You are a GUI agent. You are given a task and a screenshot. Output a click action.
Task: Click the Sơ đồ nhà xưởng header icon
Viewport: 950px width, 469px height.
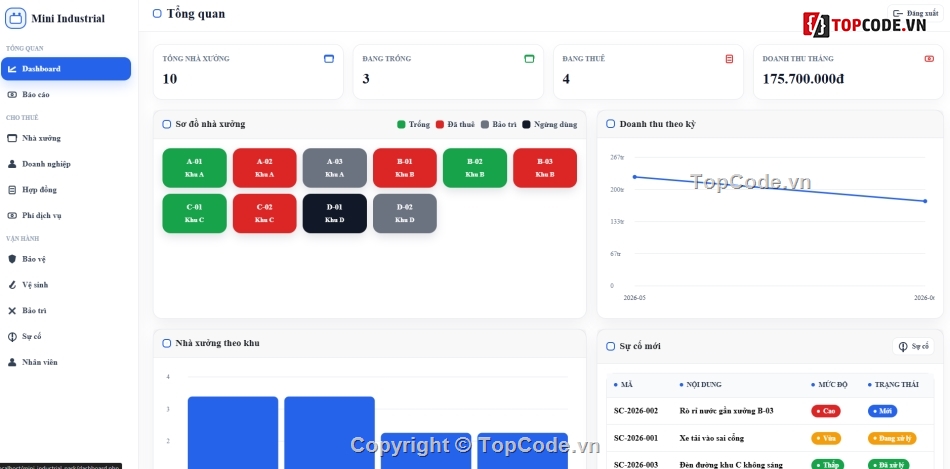[x=167, y=124]
